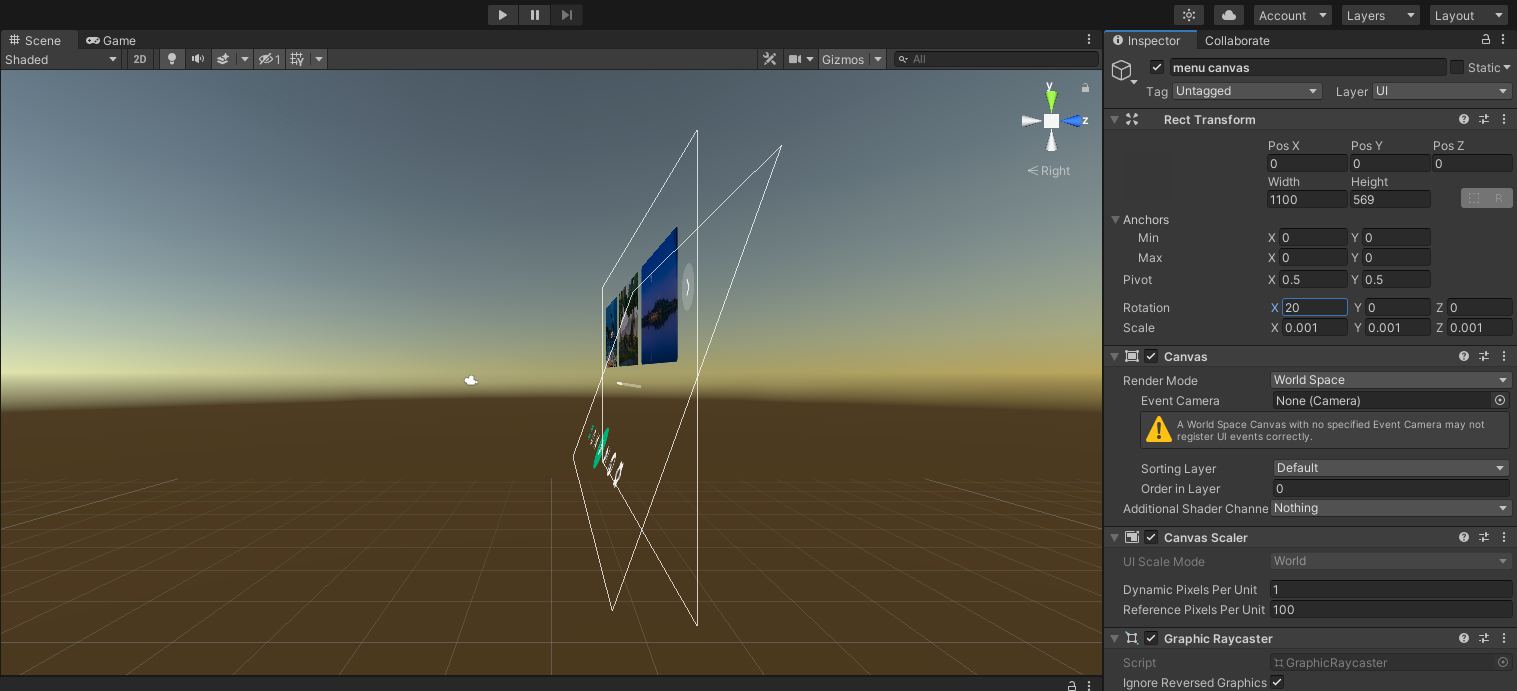The width and height of the screenshot is (1517, 691).
Task: Toggle scene lighting with the lightbulb icon
Action: 172,59
